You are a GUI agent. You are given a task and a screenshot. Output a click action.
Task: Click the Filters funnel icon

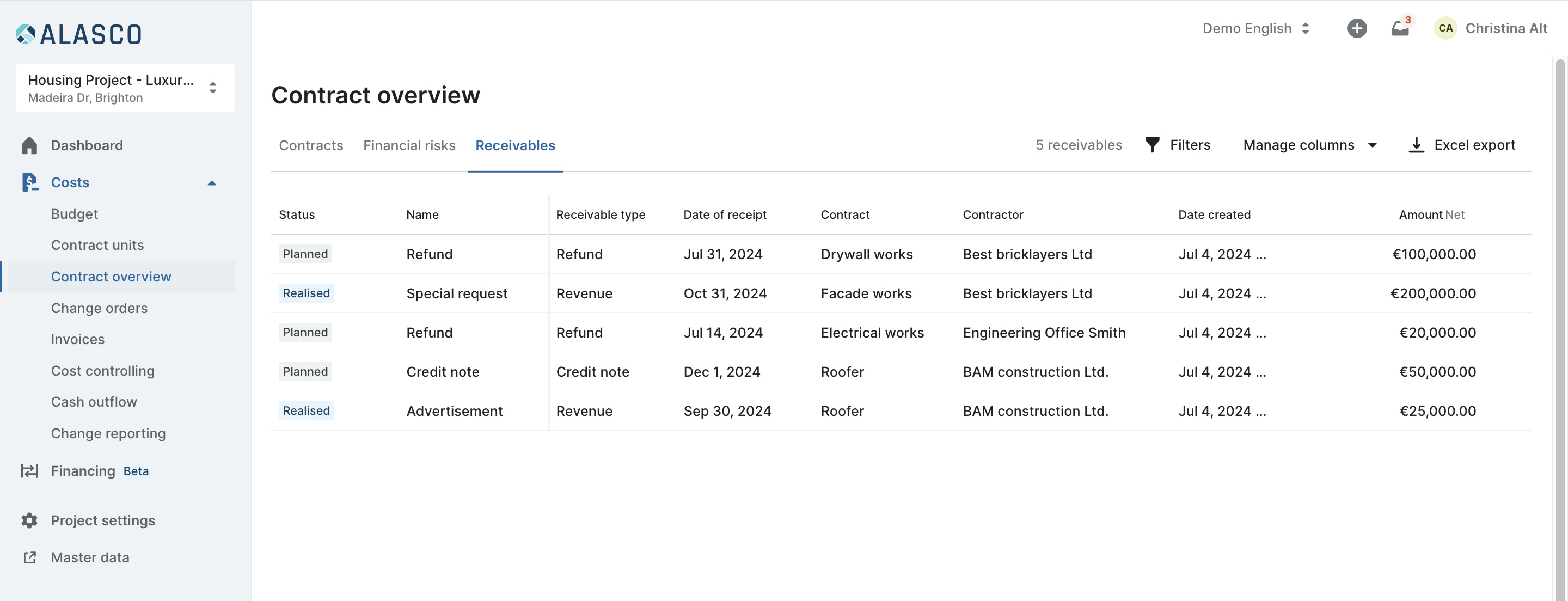click(x=1152, y=145)
